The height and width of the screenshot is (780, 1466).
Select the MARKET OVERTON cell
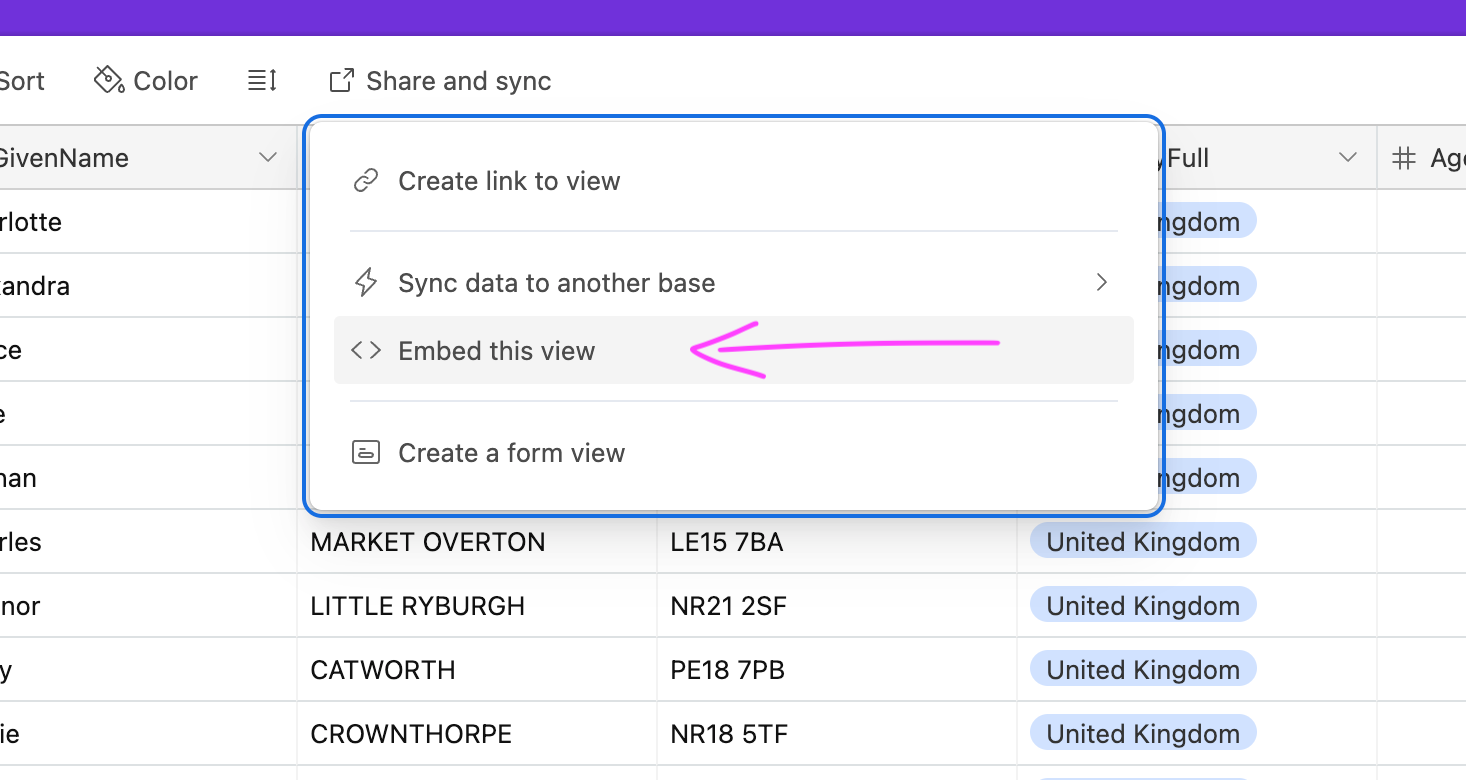click(428, 542)
